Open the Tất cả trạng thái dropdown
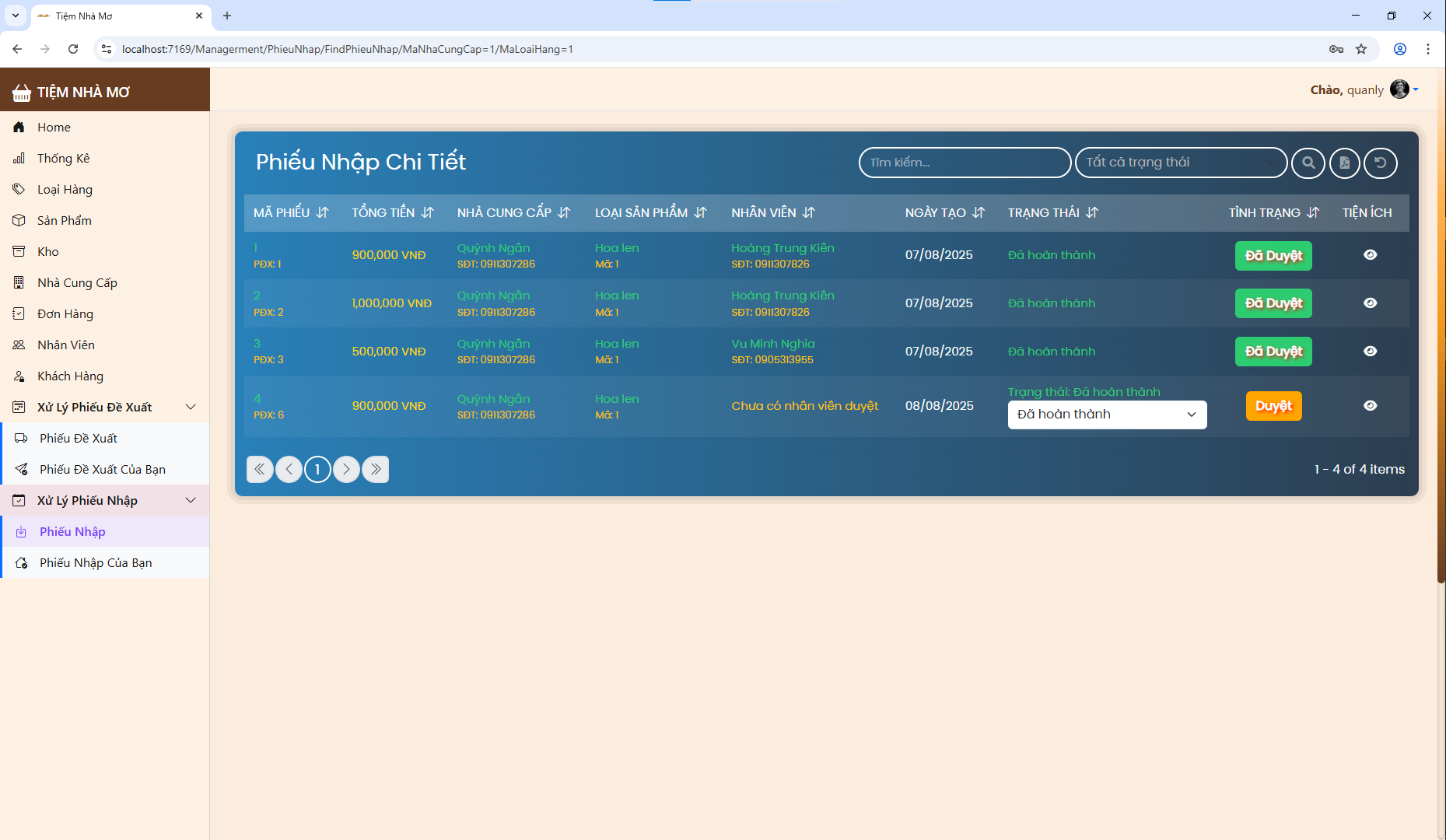 tap(1181, 163)
